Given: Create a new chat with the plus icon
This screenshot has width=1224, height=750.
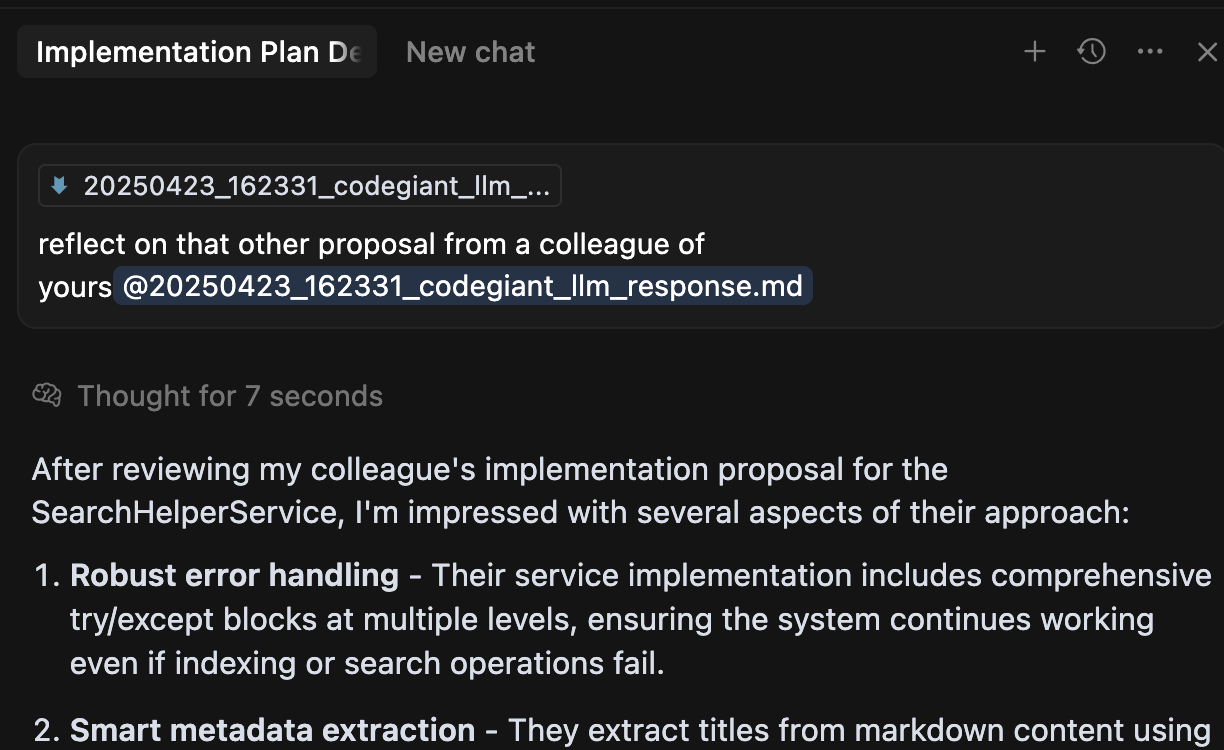Looking at the screenshot, I should (1034, 51).
